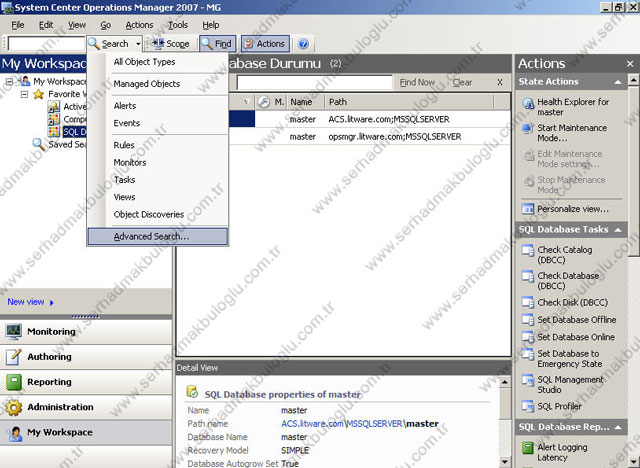Image resolution: width=640 pixels, height=468 pixels.
Task: Run Check Database (DBCC) task
Action: coord(560,281)
